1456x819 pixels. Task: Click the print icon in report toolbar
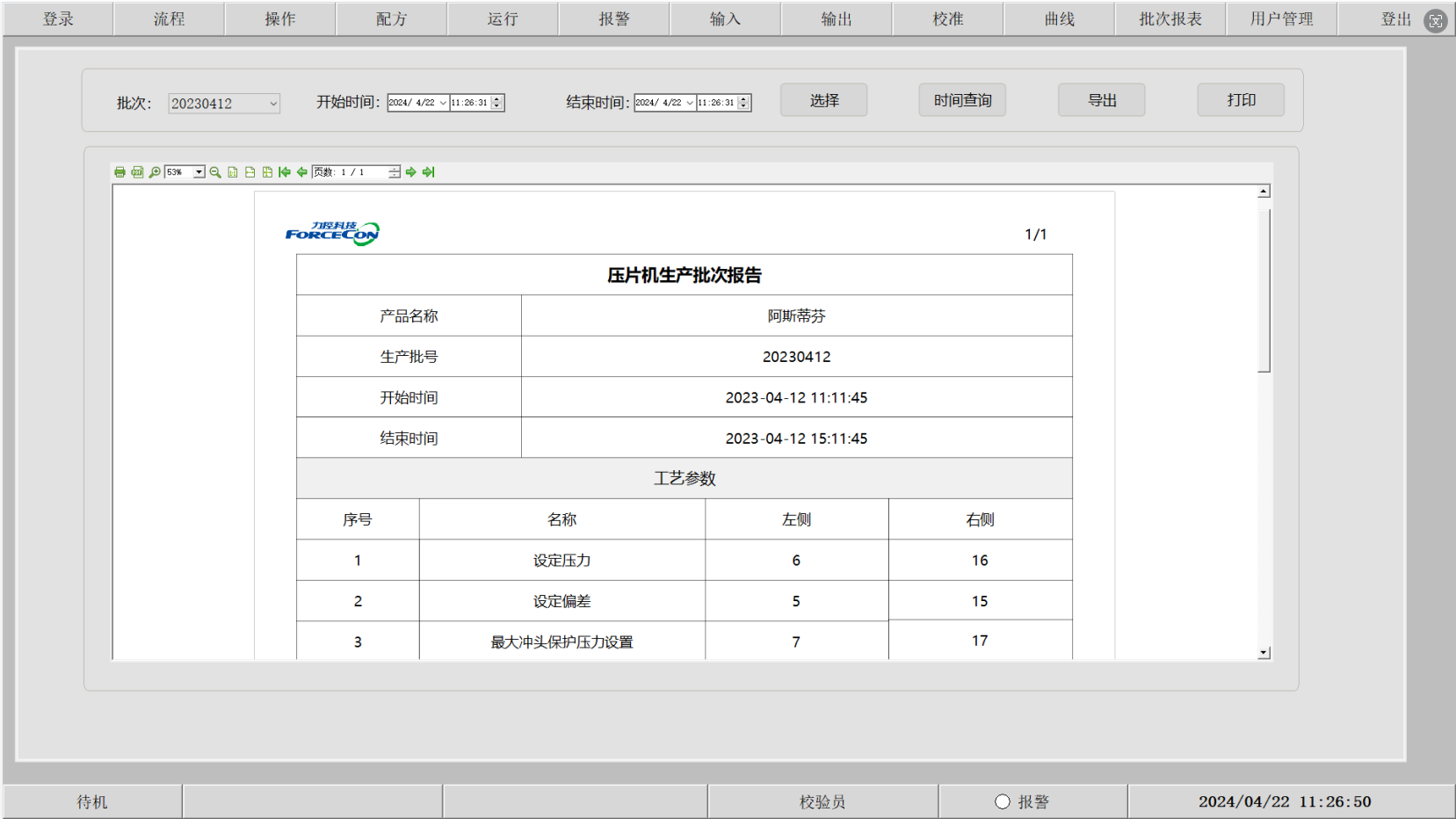120,172
